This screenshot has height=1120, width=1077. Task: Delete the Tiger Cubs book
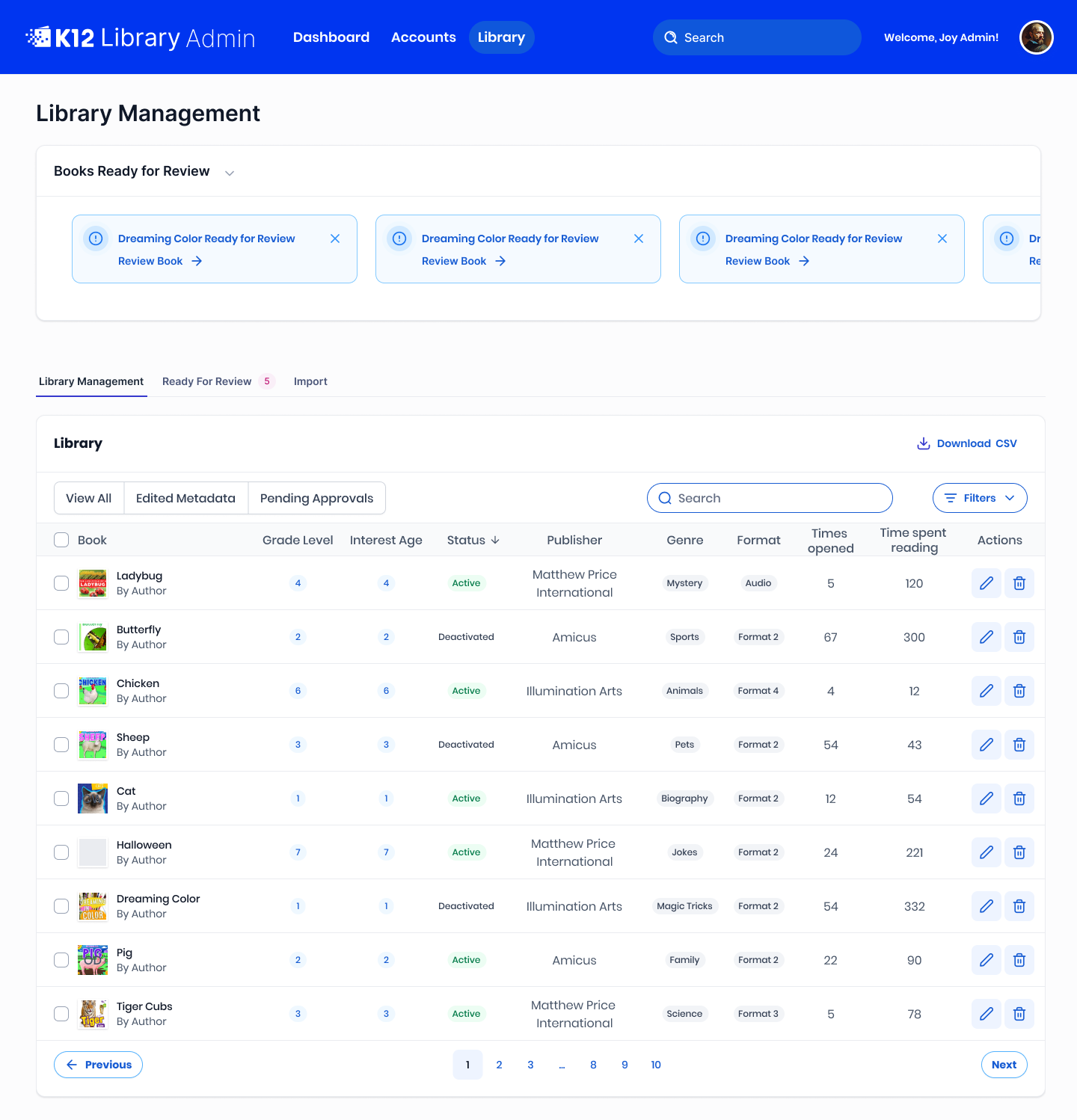[1019, 1014]
